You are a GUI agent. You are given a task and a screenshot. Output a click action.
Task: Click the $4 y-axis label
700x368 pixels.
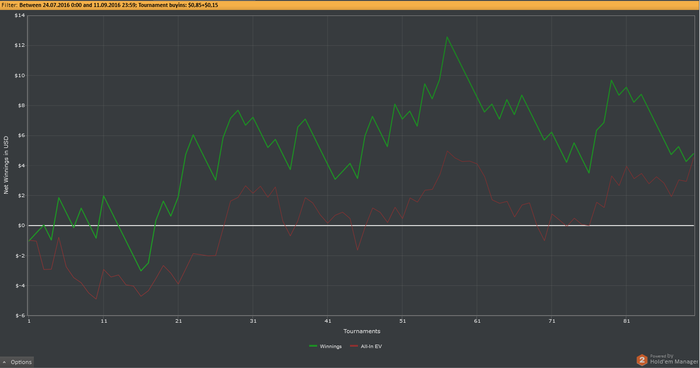coord(21,166)
